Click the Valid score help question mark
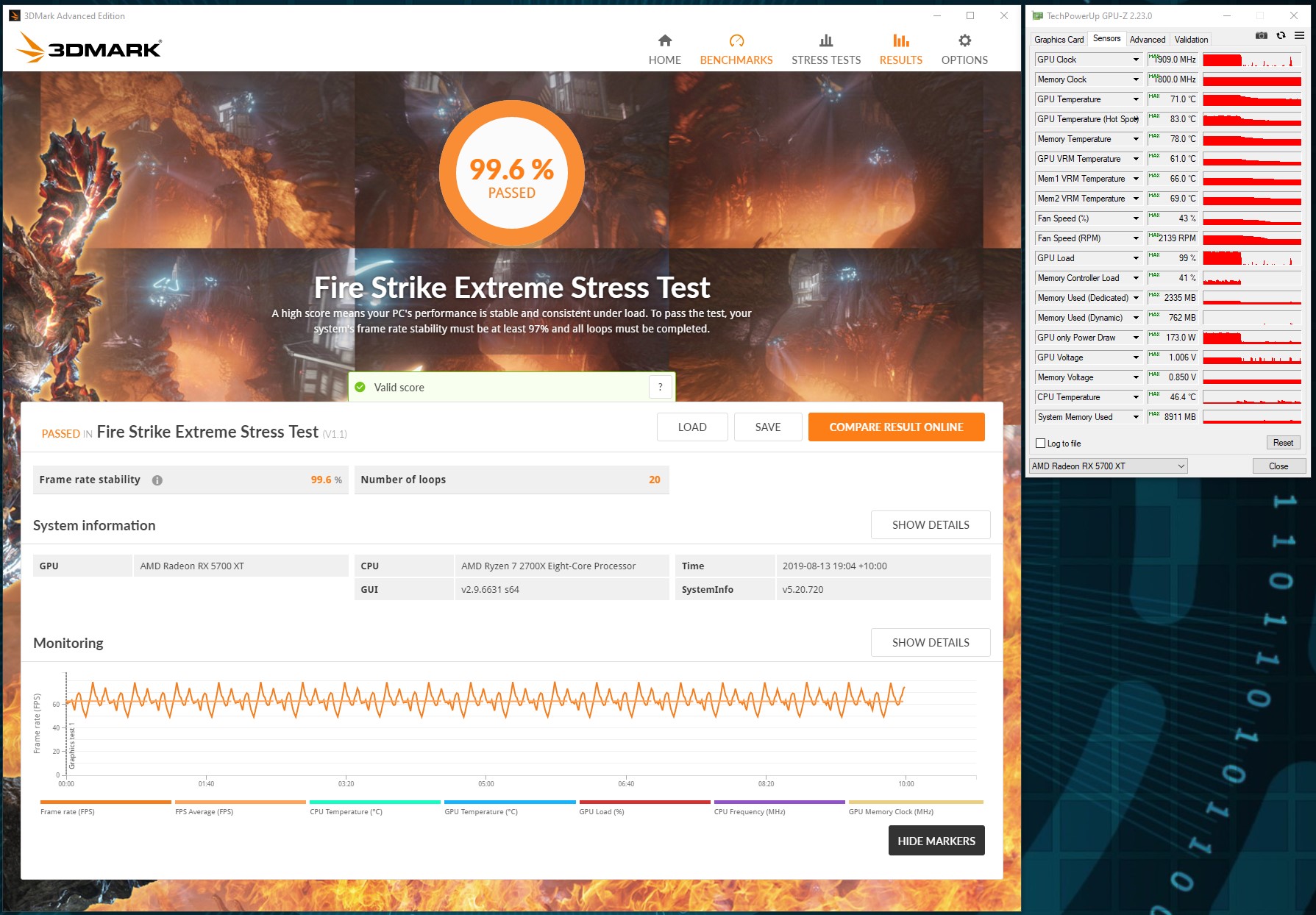Image resolution: width=1316 pixels, height=915 pixels. 661,387
